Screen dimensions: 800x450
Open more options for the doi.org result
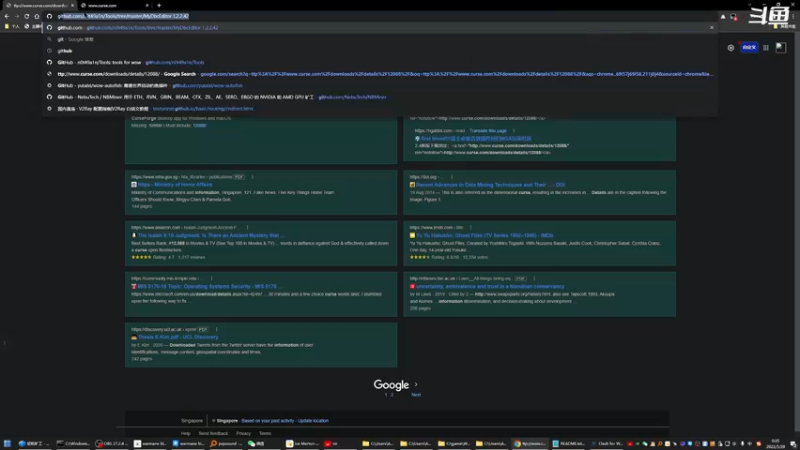[x=452, y=177]
